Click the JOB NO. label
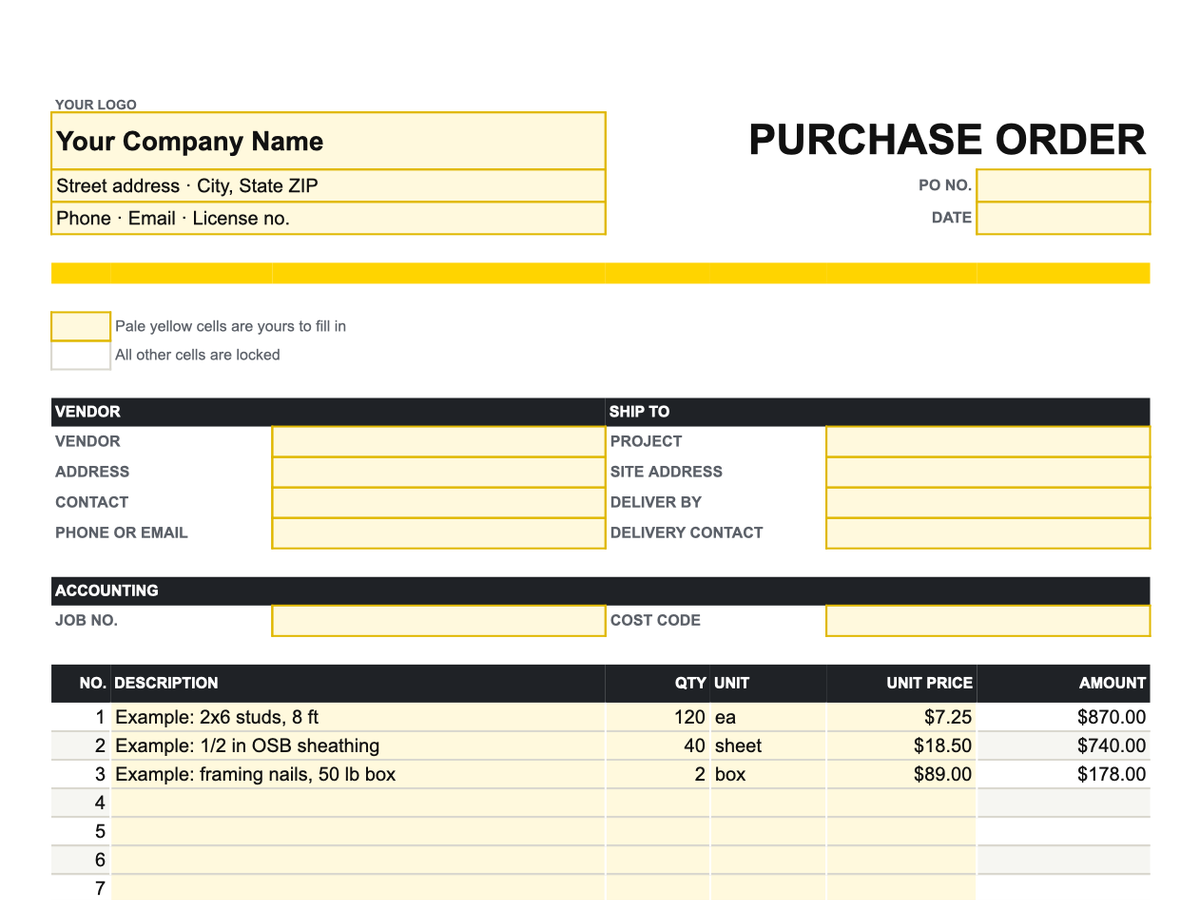This screenshot has width=1200, height=900. point(86,620)
